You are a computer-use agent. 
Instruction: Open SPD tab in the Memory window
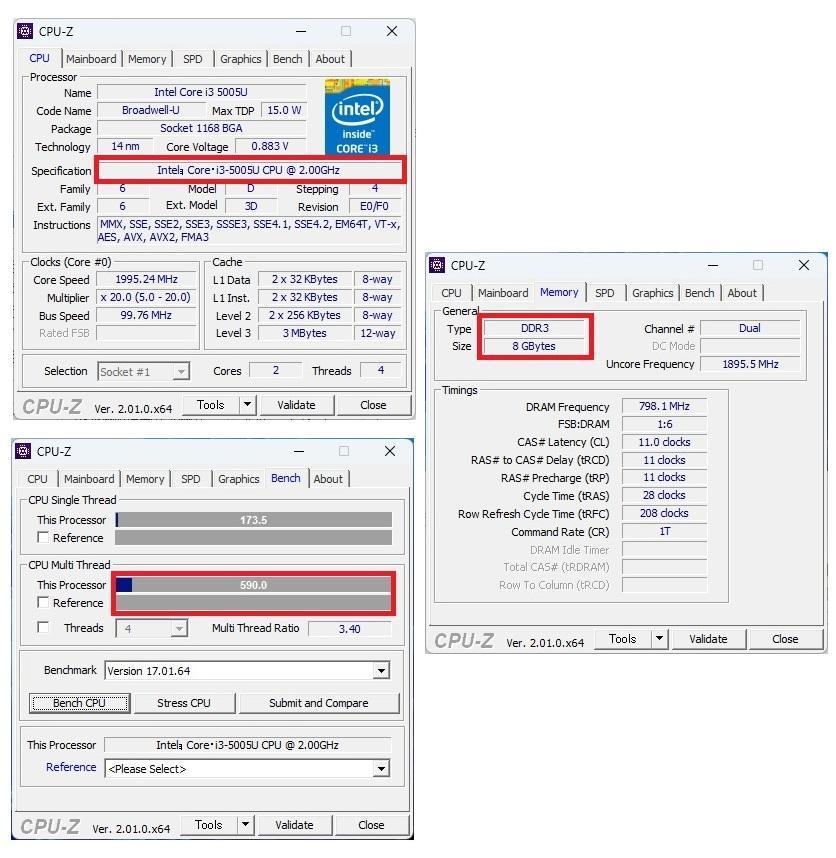pyautogui.click(x=605, y=293)
